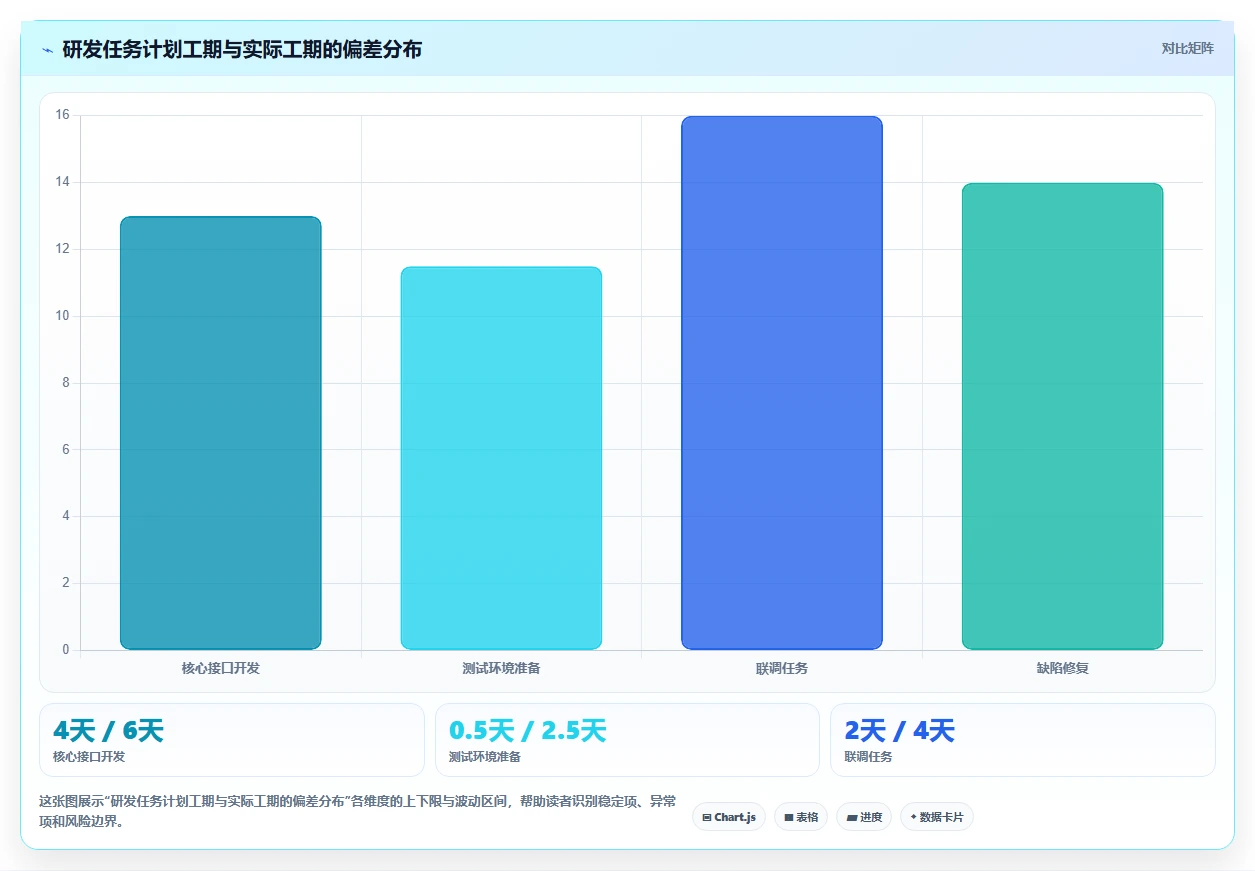Click the description paragraph starting with 这张图展示
The width and height of the screenshot is (1255, 871).
click(357, 812)
